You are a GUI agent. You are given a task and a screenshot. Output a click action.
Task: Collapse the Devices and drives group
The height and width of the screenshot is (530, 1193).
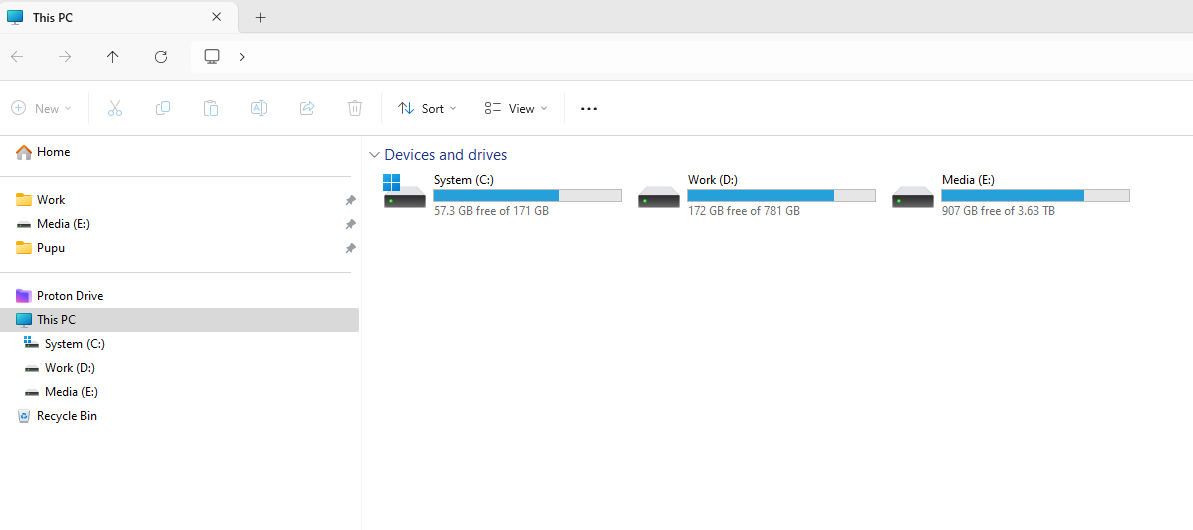coord(374,155)
